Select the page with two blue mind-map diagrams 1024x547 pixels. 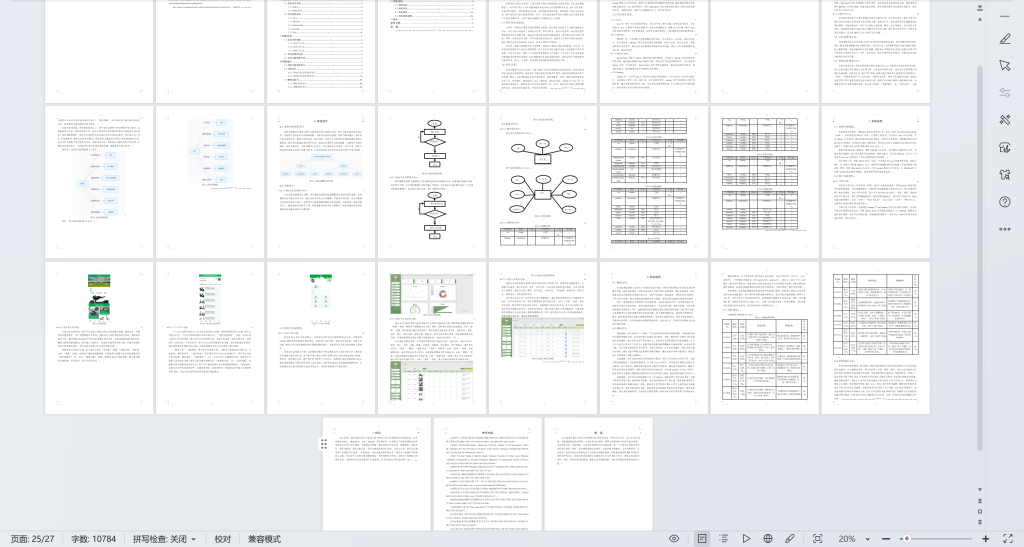tap(99, 182)
